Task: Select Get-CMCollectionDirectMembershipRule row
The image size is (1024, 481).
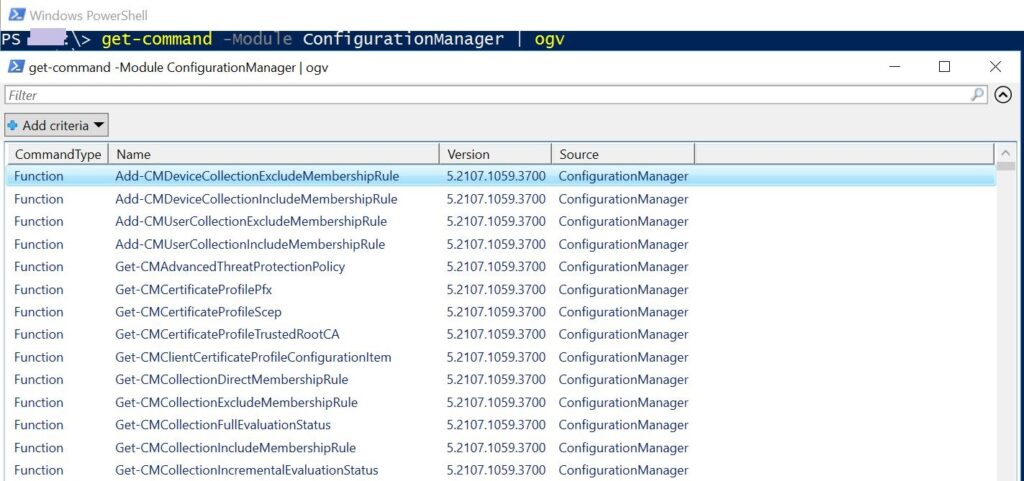Action: 501,379
